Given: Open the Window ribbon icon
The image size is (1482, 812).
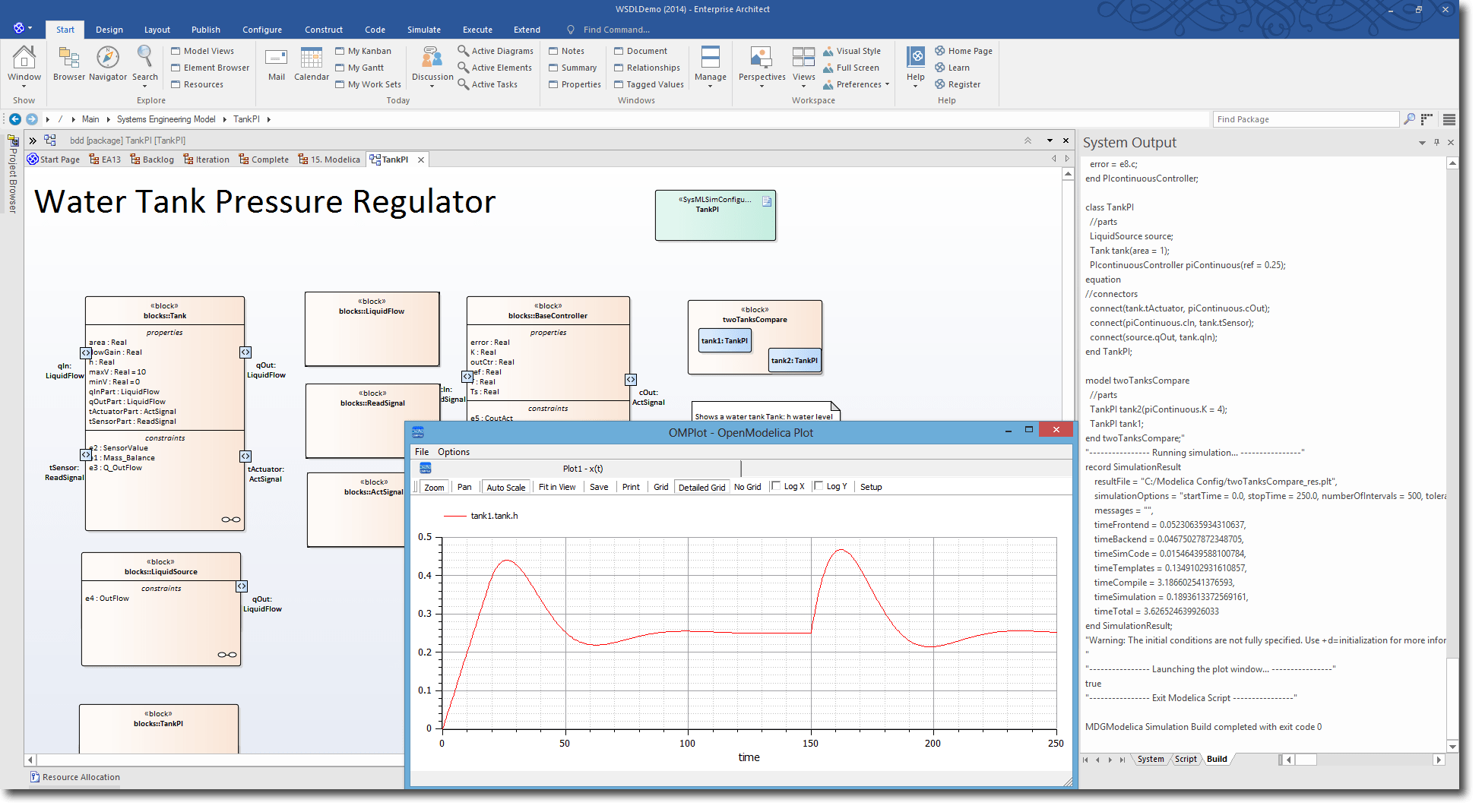Looking at the screenshot, I should click(24, 58).
